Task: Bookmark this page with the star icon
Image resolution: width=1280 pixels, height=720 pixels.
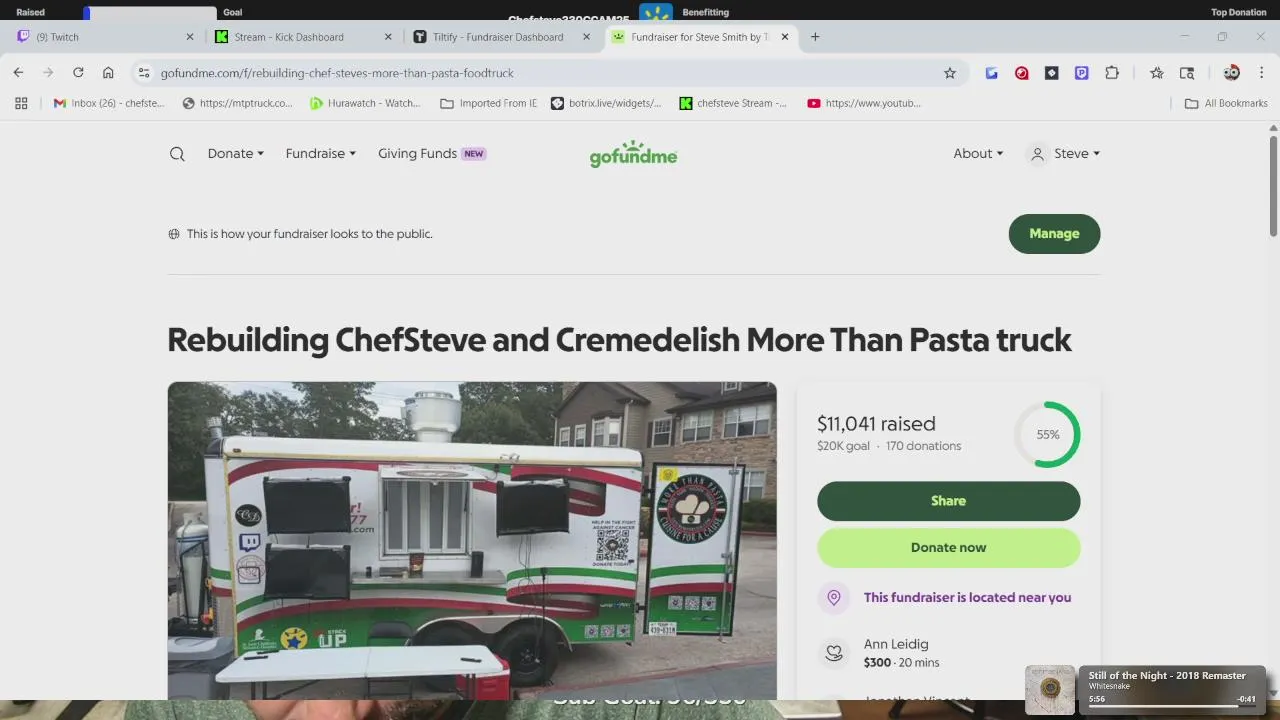Action: 950,73
